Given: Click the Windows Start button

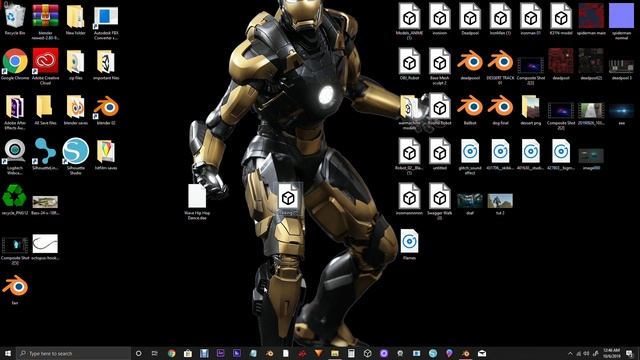Looking at the screenshot, I should (x=8, y=353).
